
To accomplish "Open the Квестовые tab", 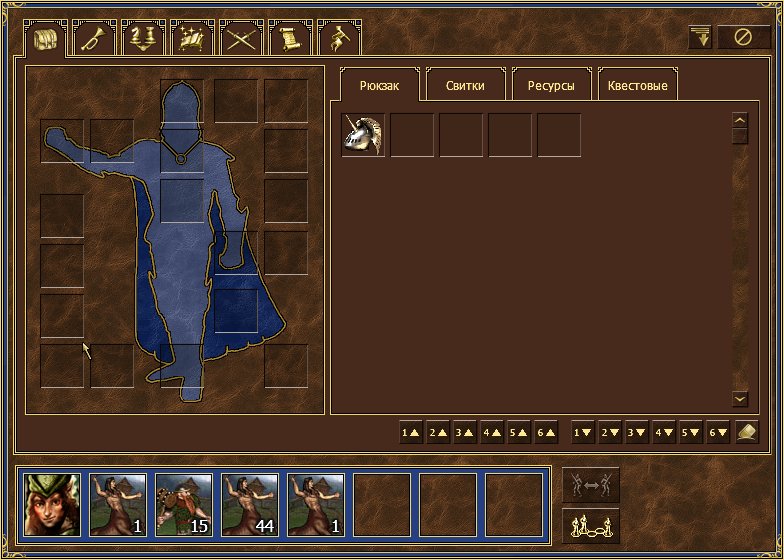I will 636,86.
